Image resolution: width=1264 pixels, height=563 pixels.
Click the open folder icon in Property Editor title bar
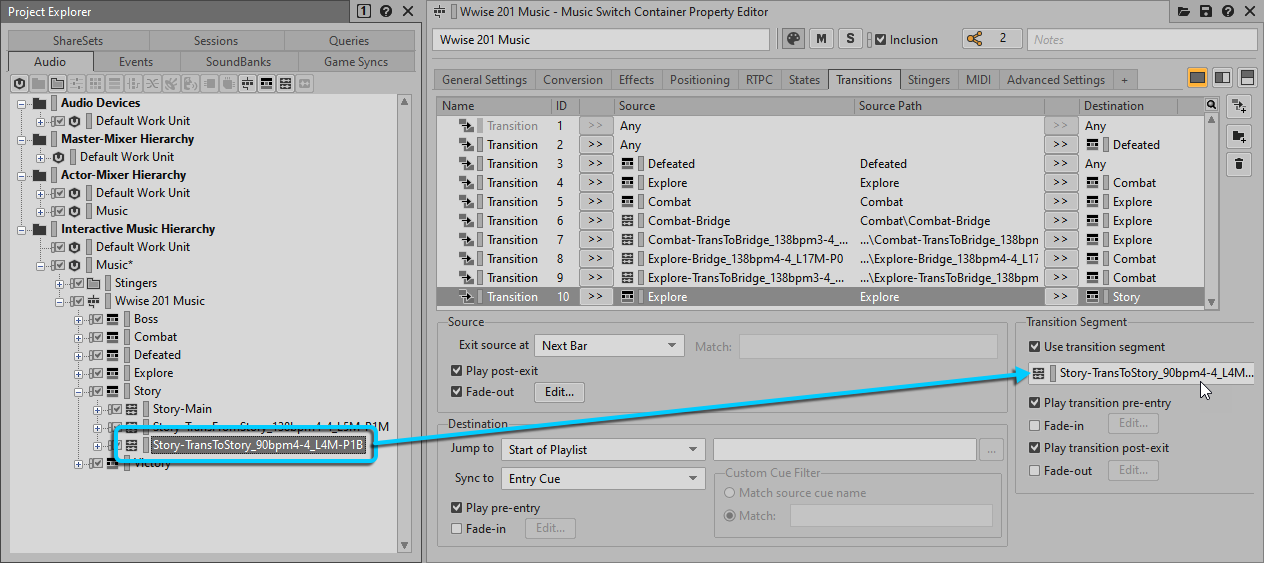click(1185, 11)
